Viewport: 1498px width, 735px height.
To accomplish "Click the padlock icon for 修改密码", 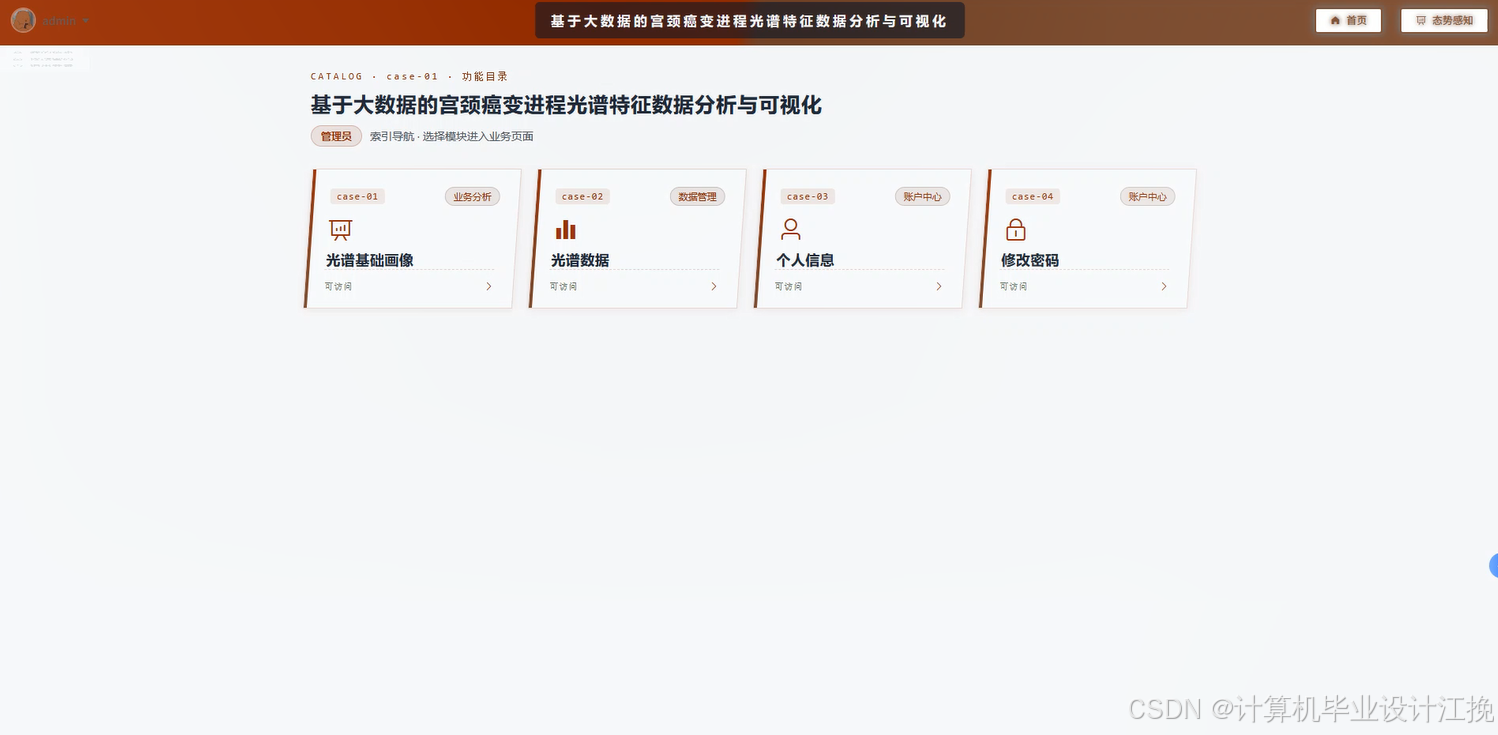I will (1016, 230).
